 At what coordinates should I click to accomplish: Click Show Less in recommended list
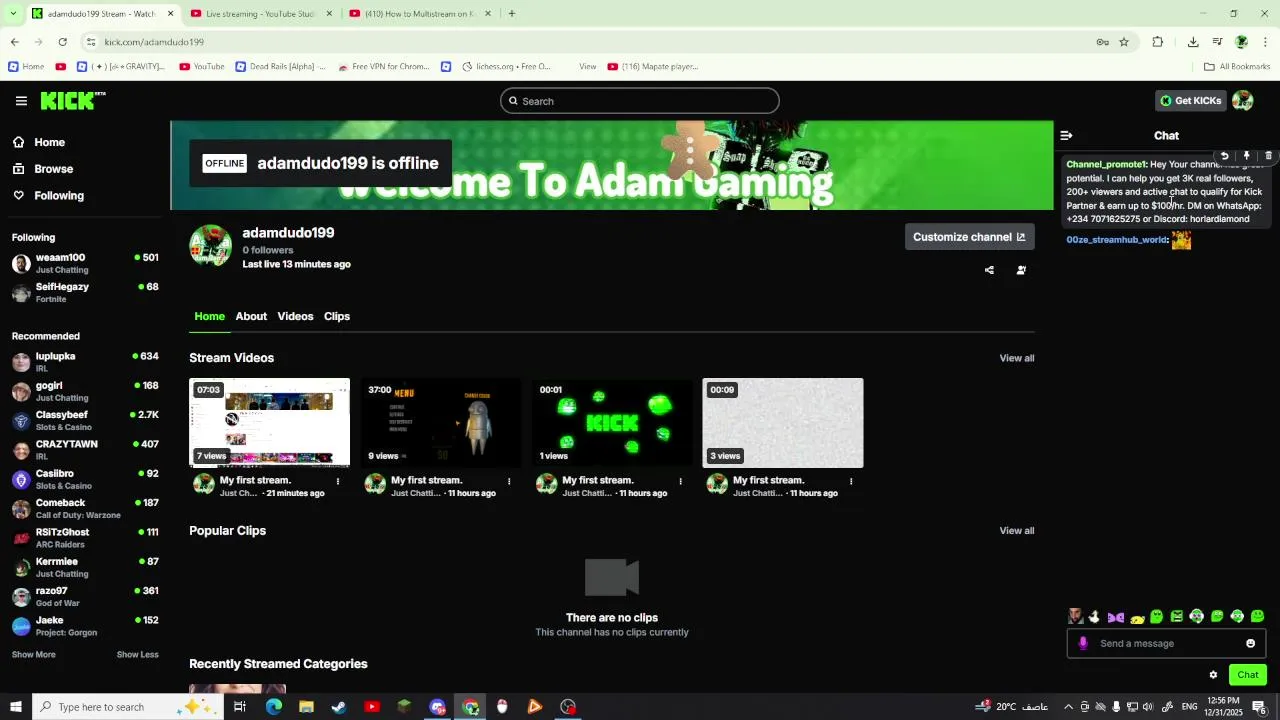click(138, 655)
